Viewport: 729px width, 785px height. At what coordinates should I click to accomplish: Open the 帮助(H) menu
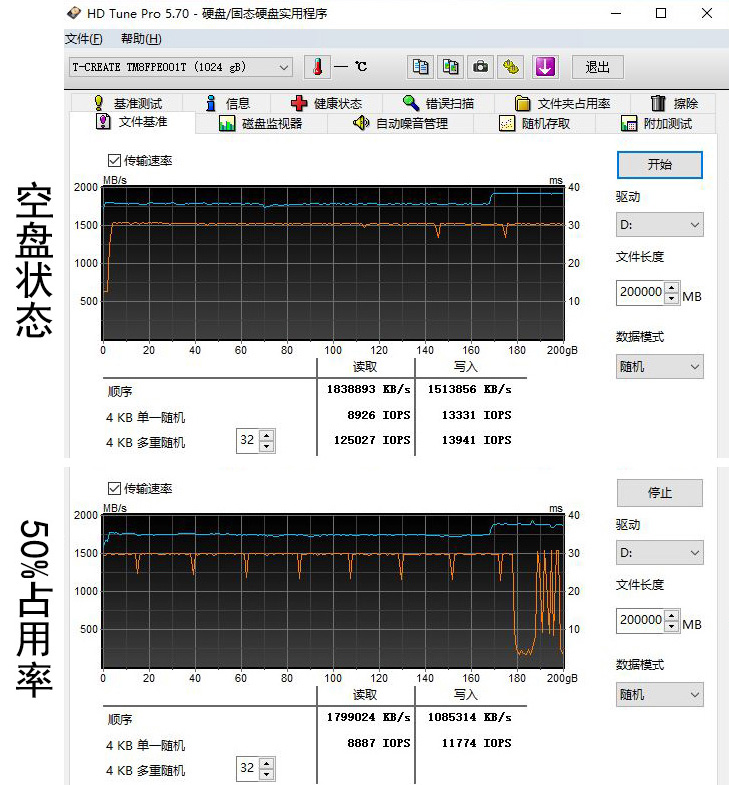pyautogui.click(x=141, y=39)
